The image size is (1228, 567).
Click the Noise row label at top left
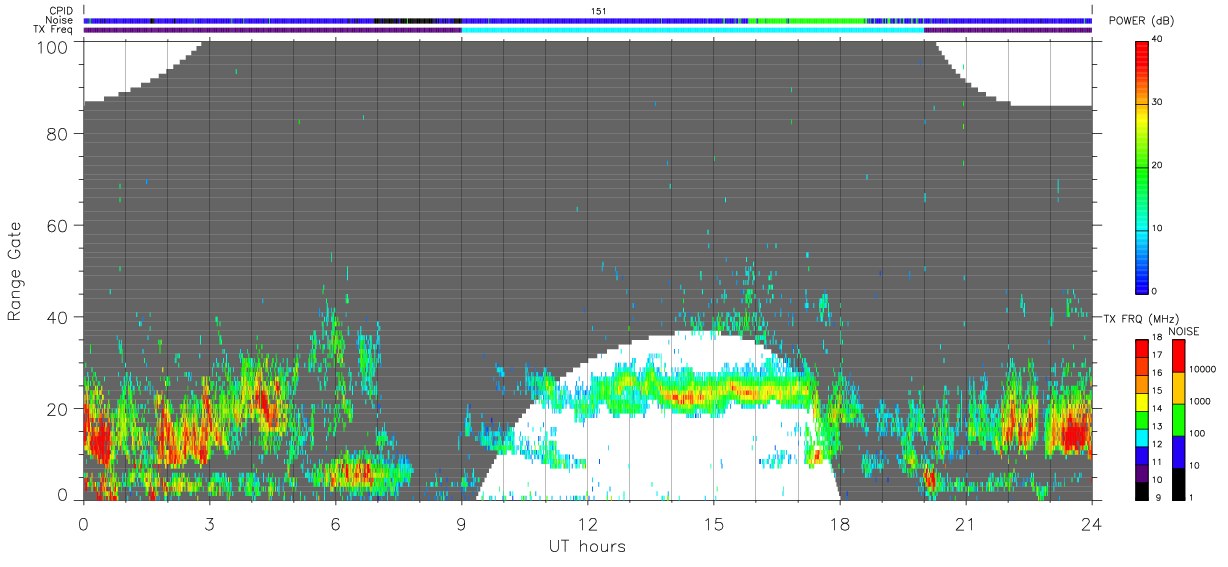(60, 20)
